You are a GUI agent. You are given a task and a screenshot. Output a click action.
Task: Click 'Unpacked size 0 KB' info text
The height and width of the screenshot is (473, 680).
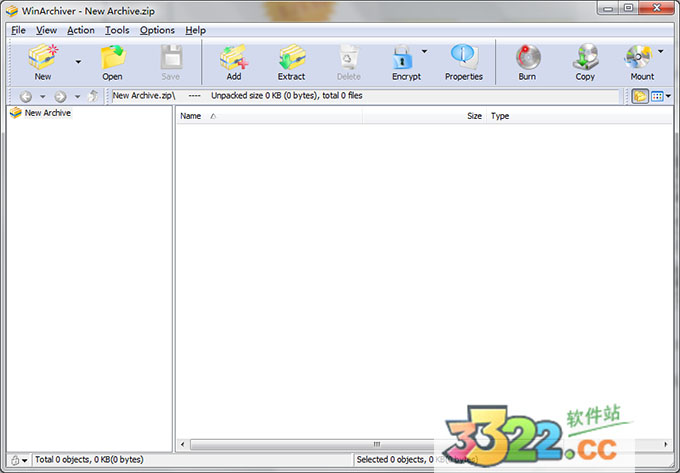click(x=287, y=96)
